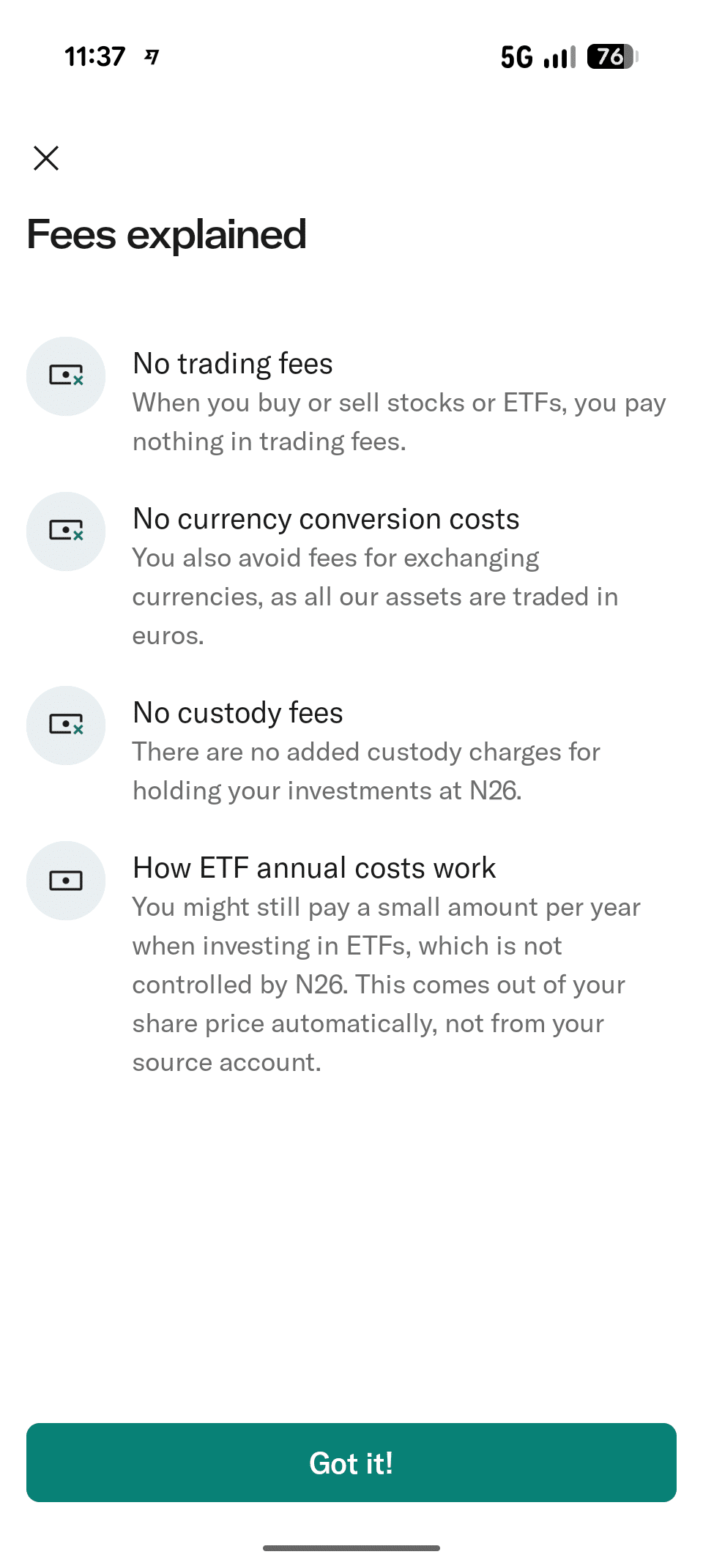Image resolution: width=703 pixels, height=1568 pixels.
Task: Tap the cellular signal bars icon
Action: pyautogui.click(x=559, y=57)
